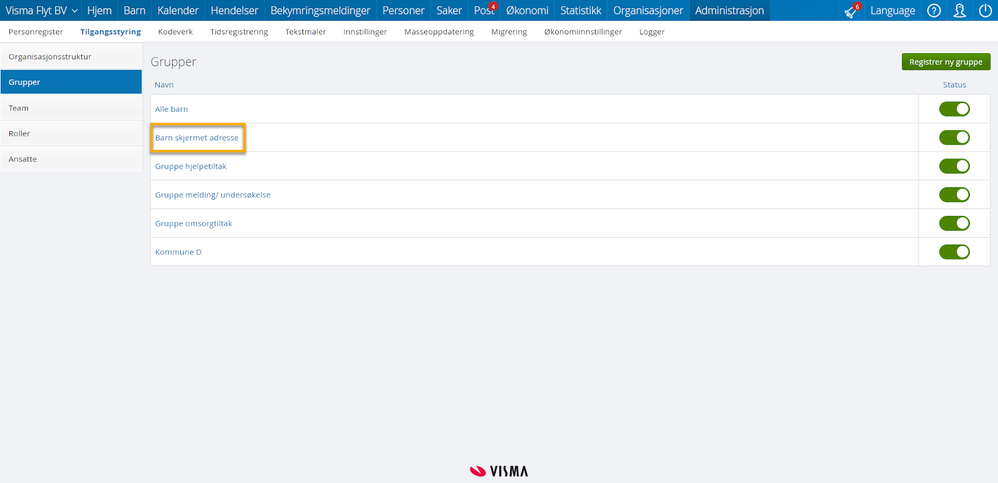Open the Language selector
998x483 pixels.
pyautogui.click(x=892, y=11)
